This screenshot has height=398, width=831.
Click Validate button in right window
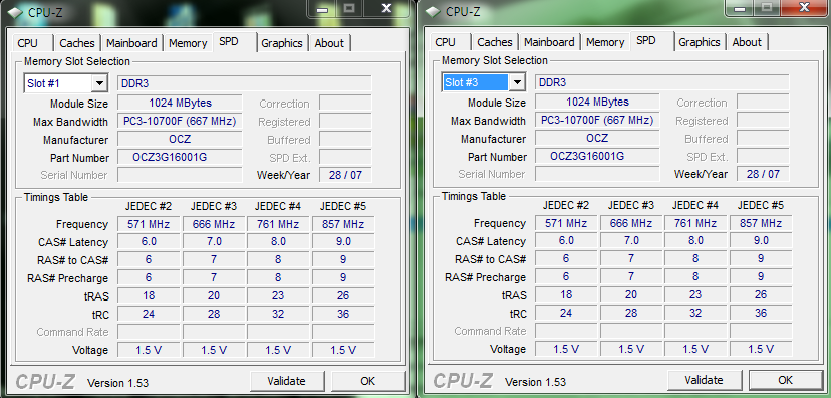tap(704, 380)
